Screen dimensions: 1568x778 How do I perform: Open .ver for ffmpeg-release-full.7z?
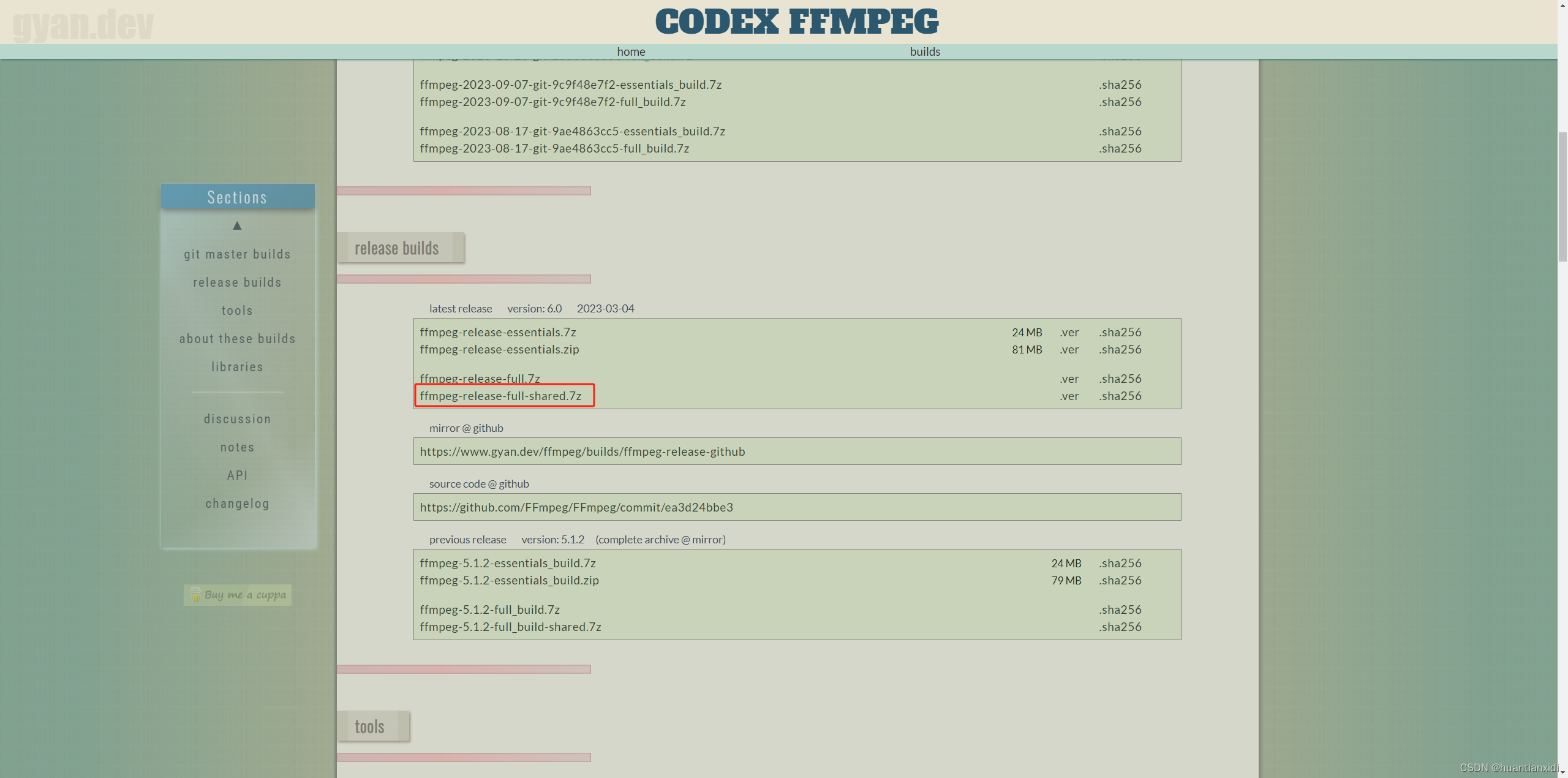1069,379
